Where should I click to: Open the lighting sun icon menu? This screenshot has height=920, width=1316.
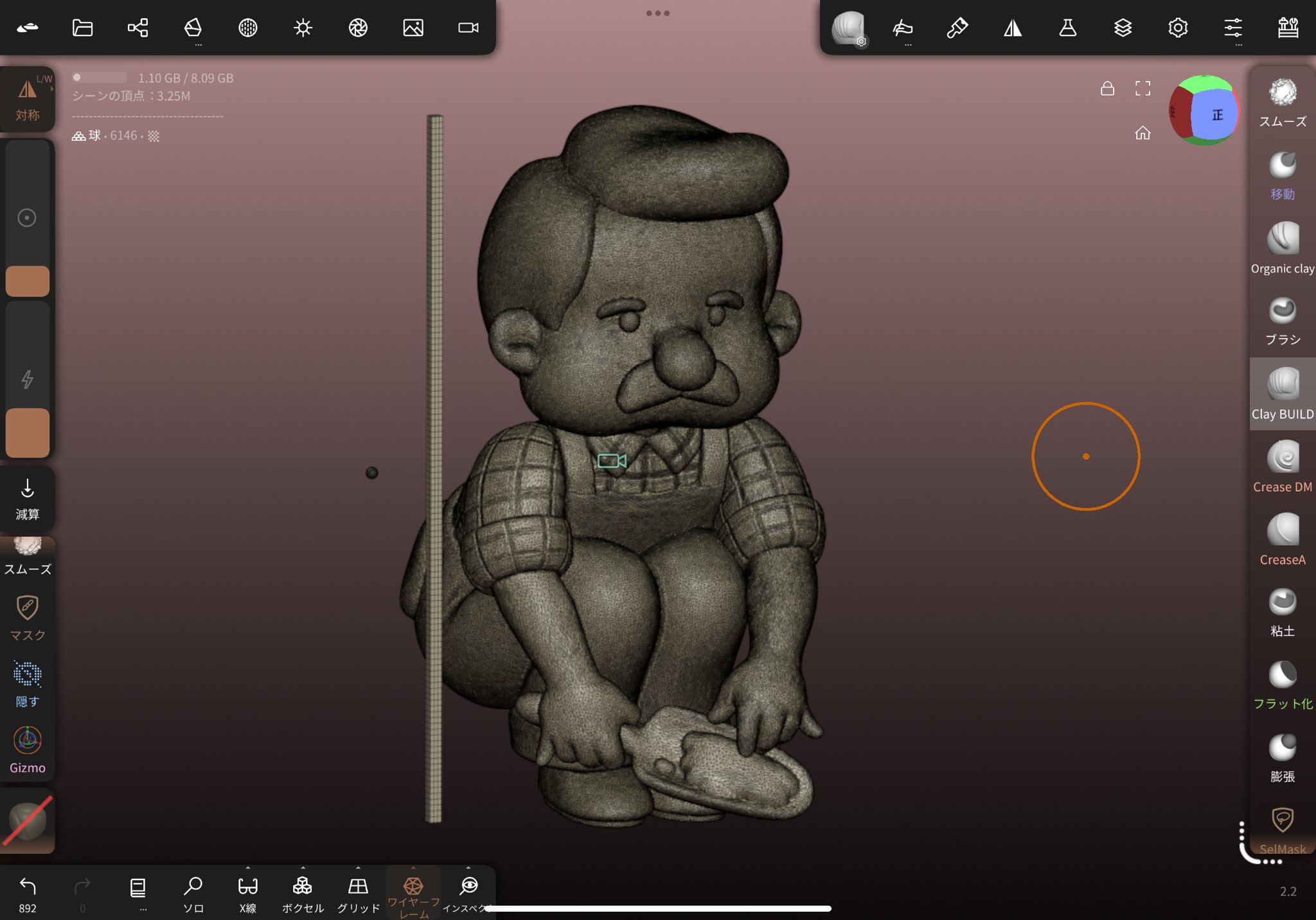coord(303,28)
